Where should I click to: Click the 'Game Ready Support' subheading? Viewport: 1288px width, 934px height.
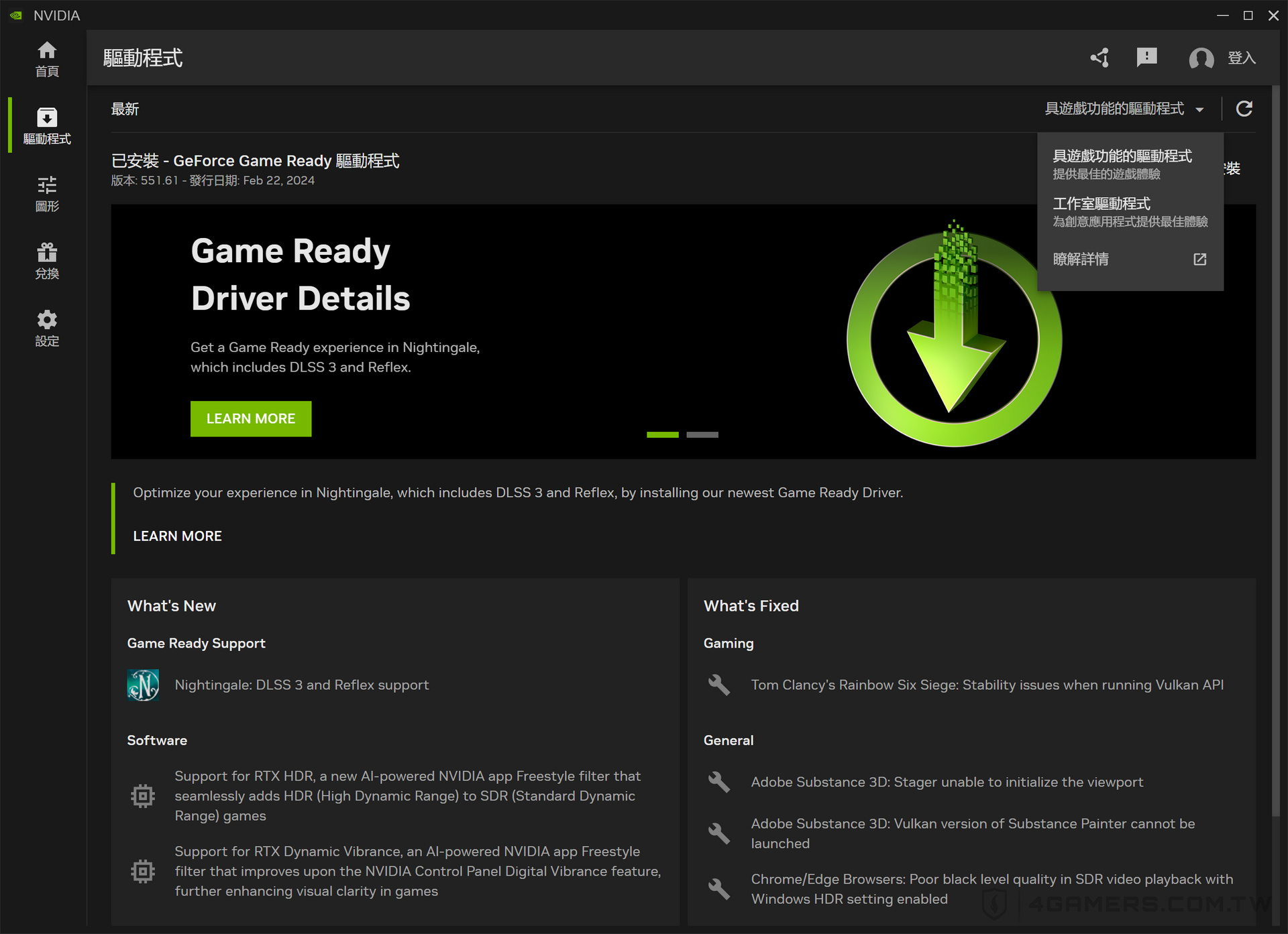click(x=197, y=643)
